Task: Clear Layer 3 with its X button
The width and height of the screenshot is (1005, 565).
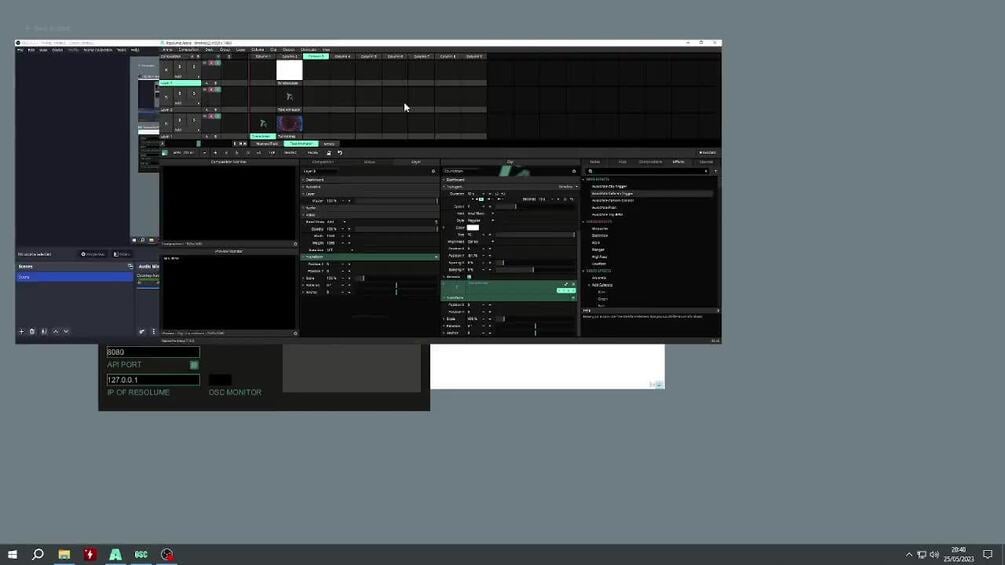Action: click(x=166, y=69)
